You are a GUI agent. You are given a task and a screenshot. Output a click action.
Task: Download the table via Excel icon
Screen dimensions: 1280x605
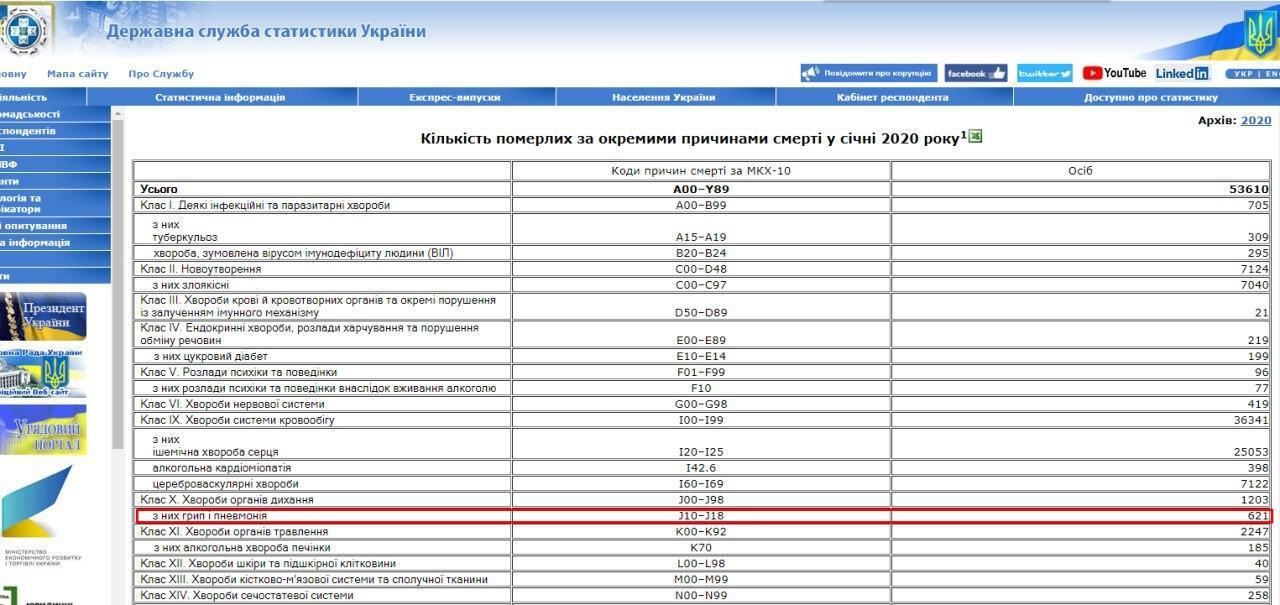(x=976, y=136)
